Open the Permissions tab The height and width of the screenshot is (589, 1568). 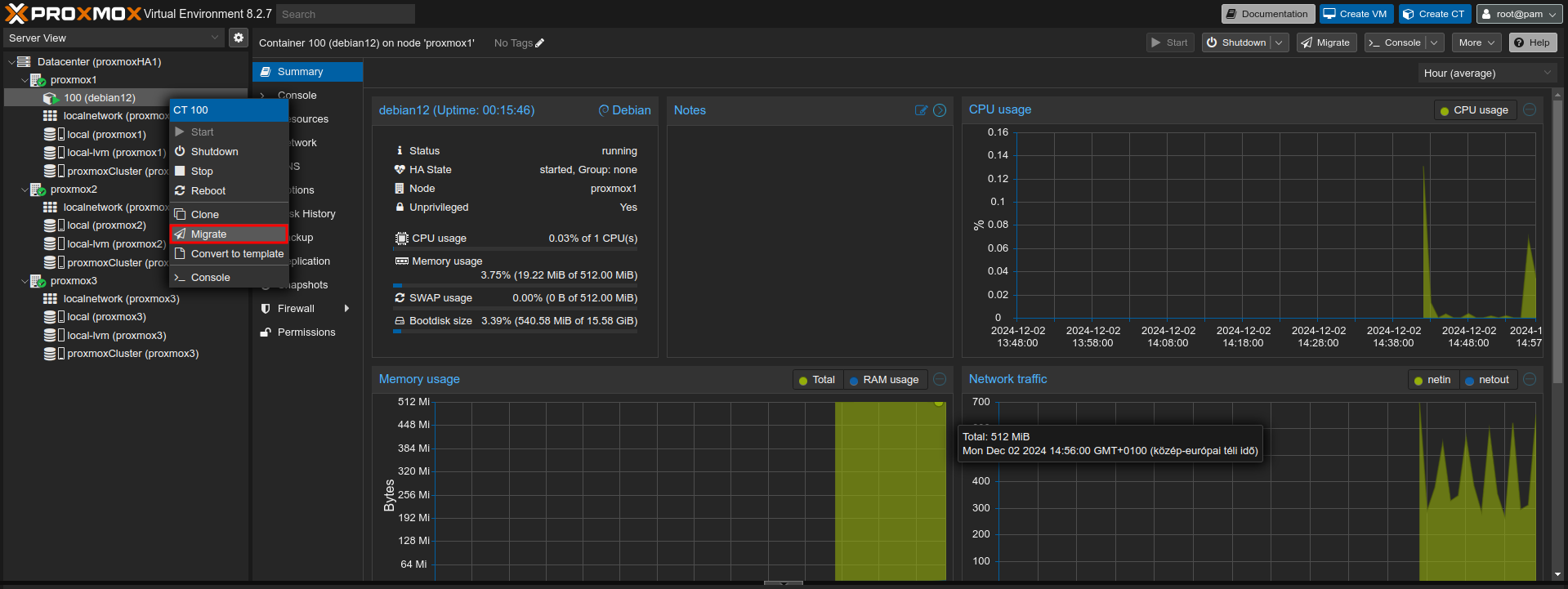tap(307, 332)
